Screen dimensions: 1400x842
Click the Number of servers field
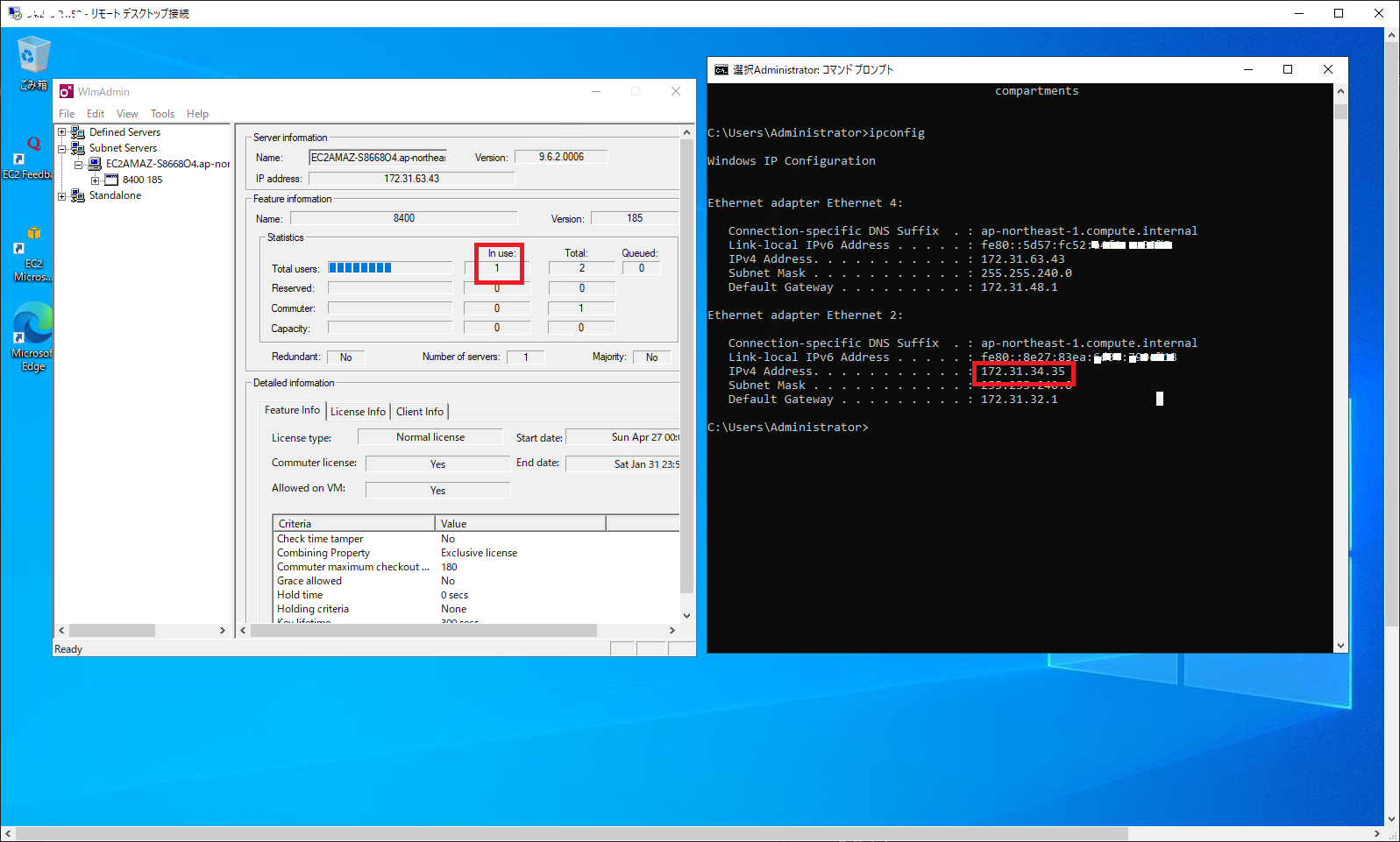[x=526, y=357]
